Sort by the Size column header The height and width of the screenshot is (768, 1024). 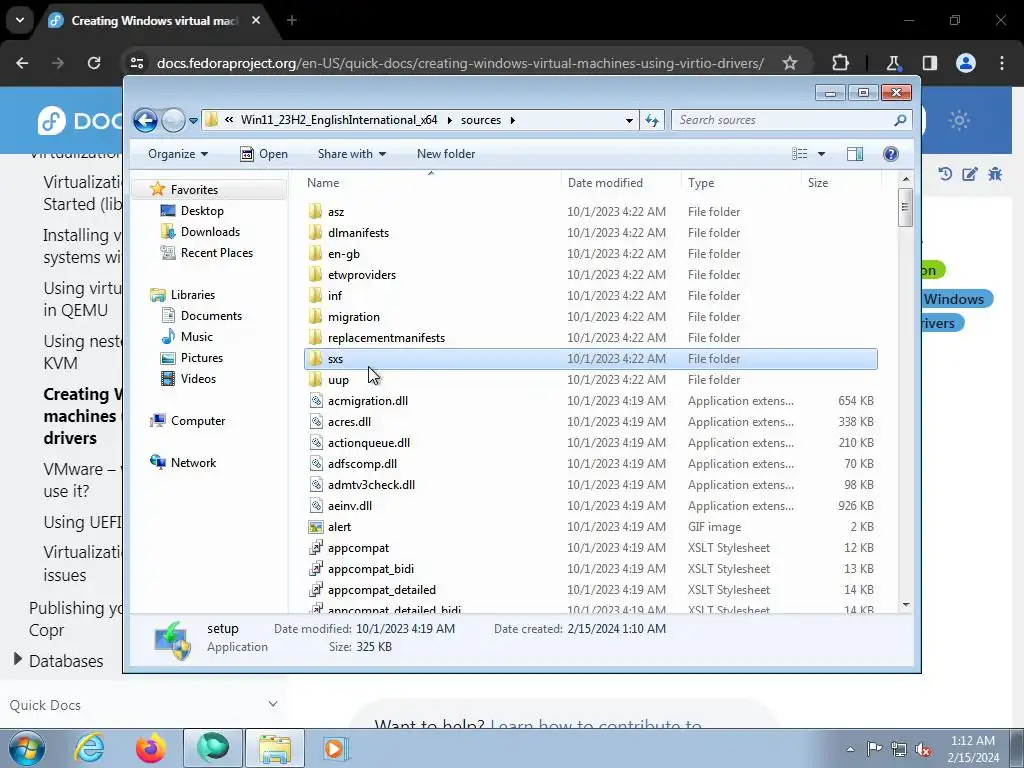[841, 183]
